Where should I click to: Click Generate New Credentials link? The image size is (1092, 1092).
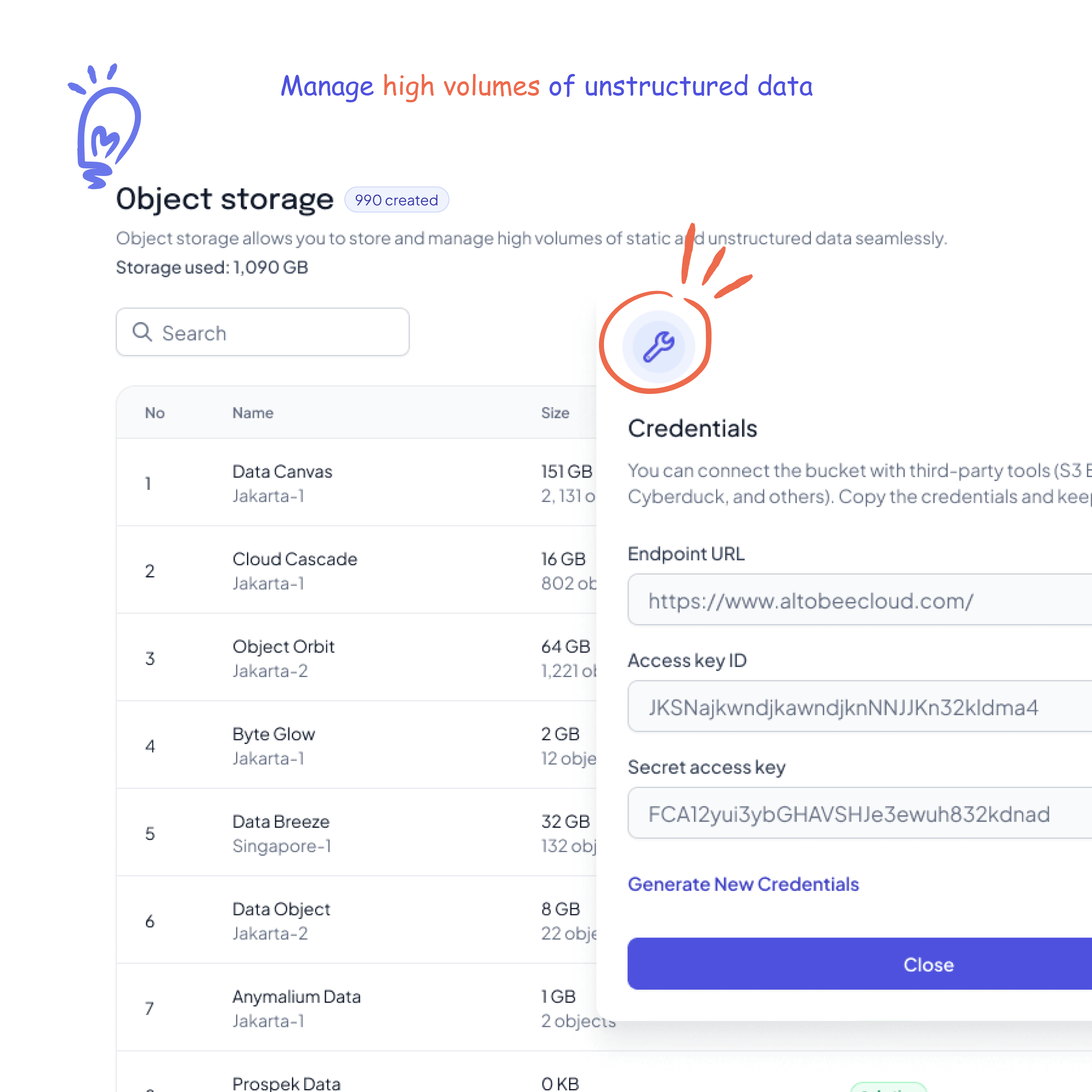click(x=743, y=884)
